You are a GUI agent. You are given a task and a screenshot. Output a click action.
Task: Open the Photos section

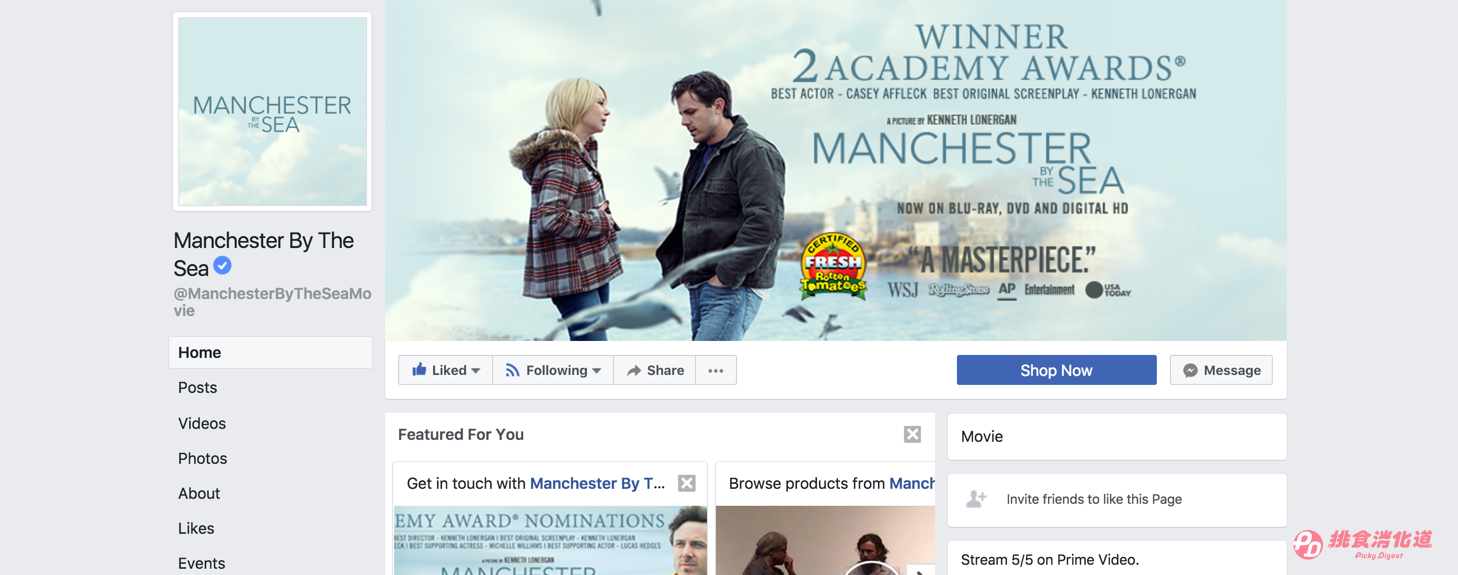(x=203, y=458)
